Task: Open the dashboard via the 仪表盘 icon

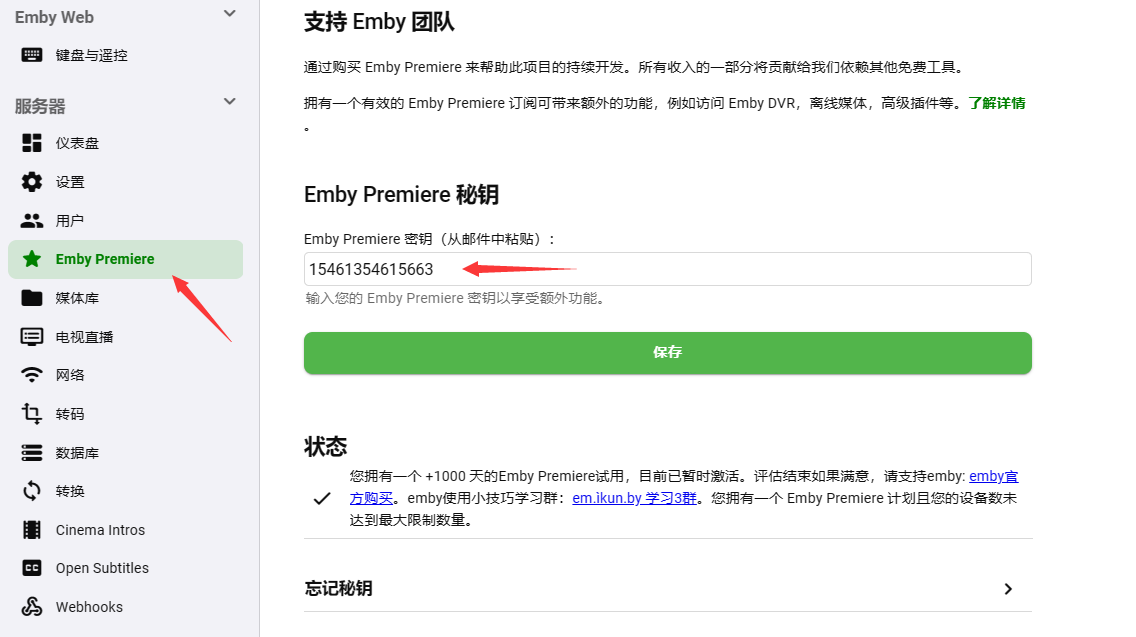Action: click(x=32, y=143)
